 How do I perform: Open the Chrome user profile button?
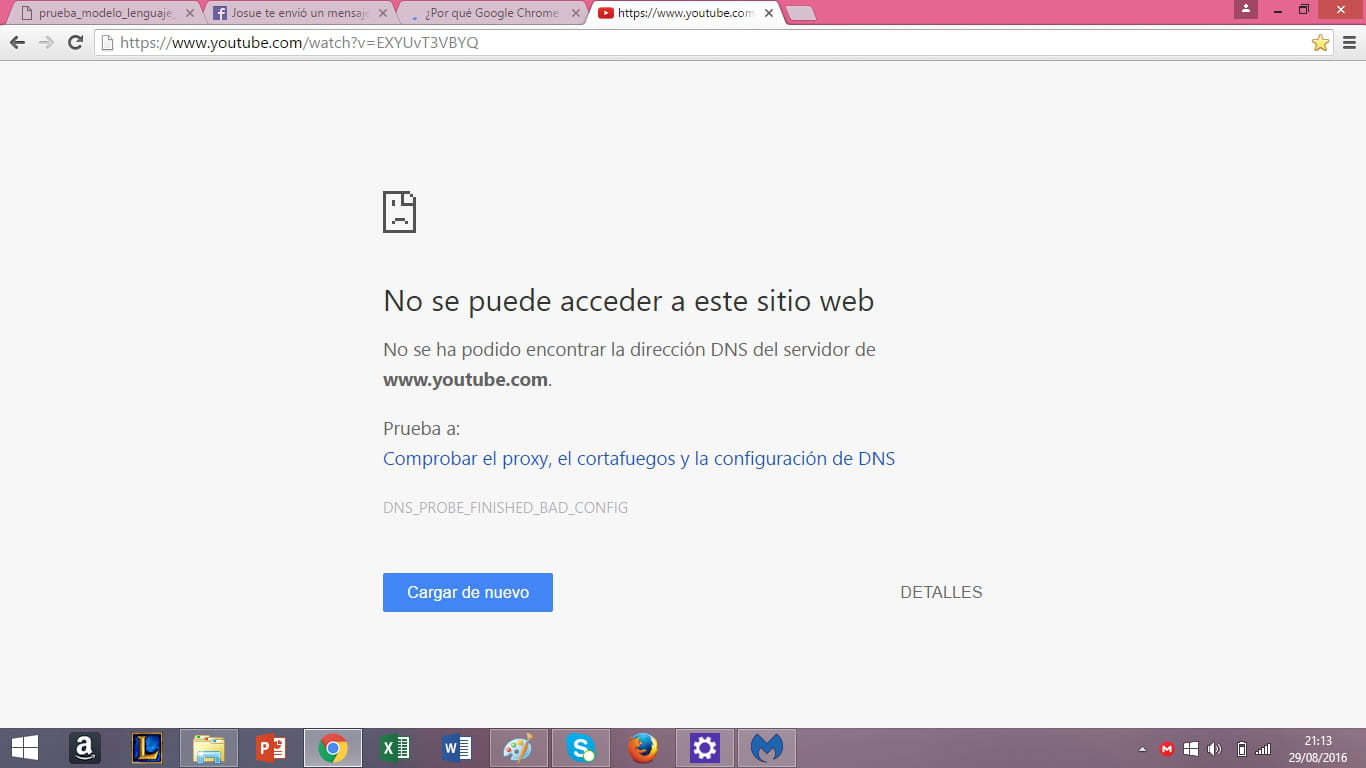click(x=1246, y=9)
